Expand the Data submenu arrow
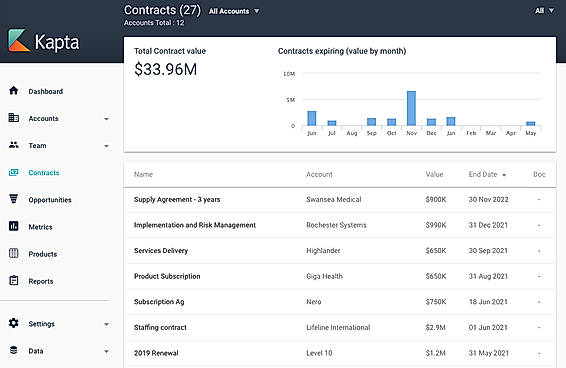566x368 pixels. (106, 351)
